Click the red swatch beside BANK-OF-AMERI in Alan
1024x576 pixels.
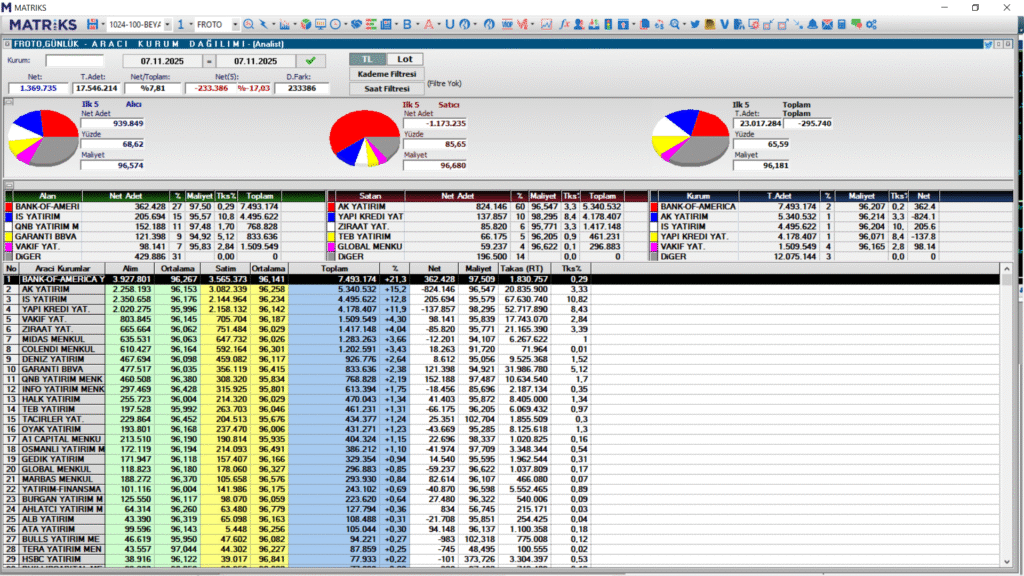[x=9, y=207]
